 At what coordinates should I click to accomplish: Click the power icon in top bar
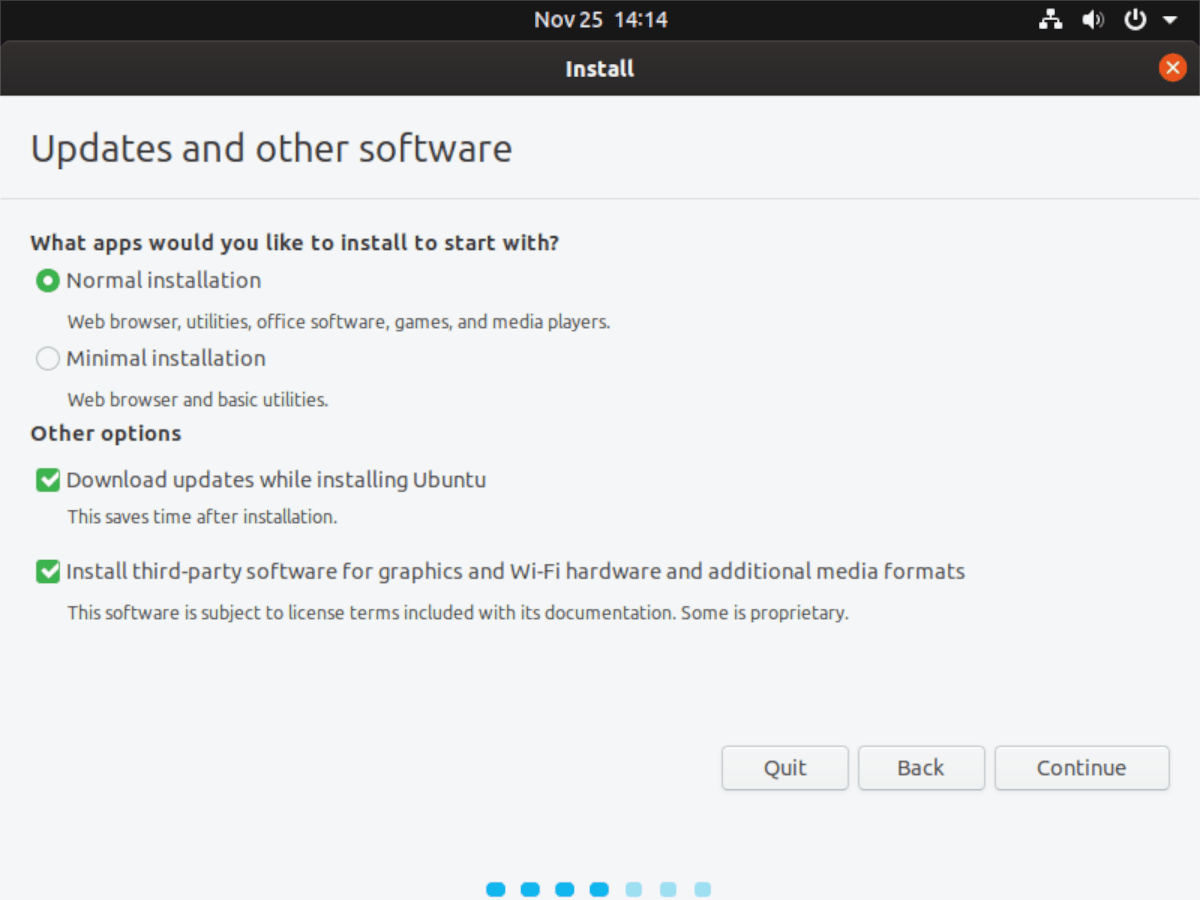[1135, 20]
